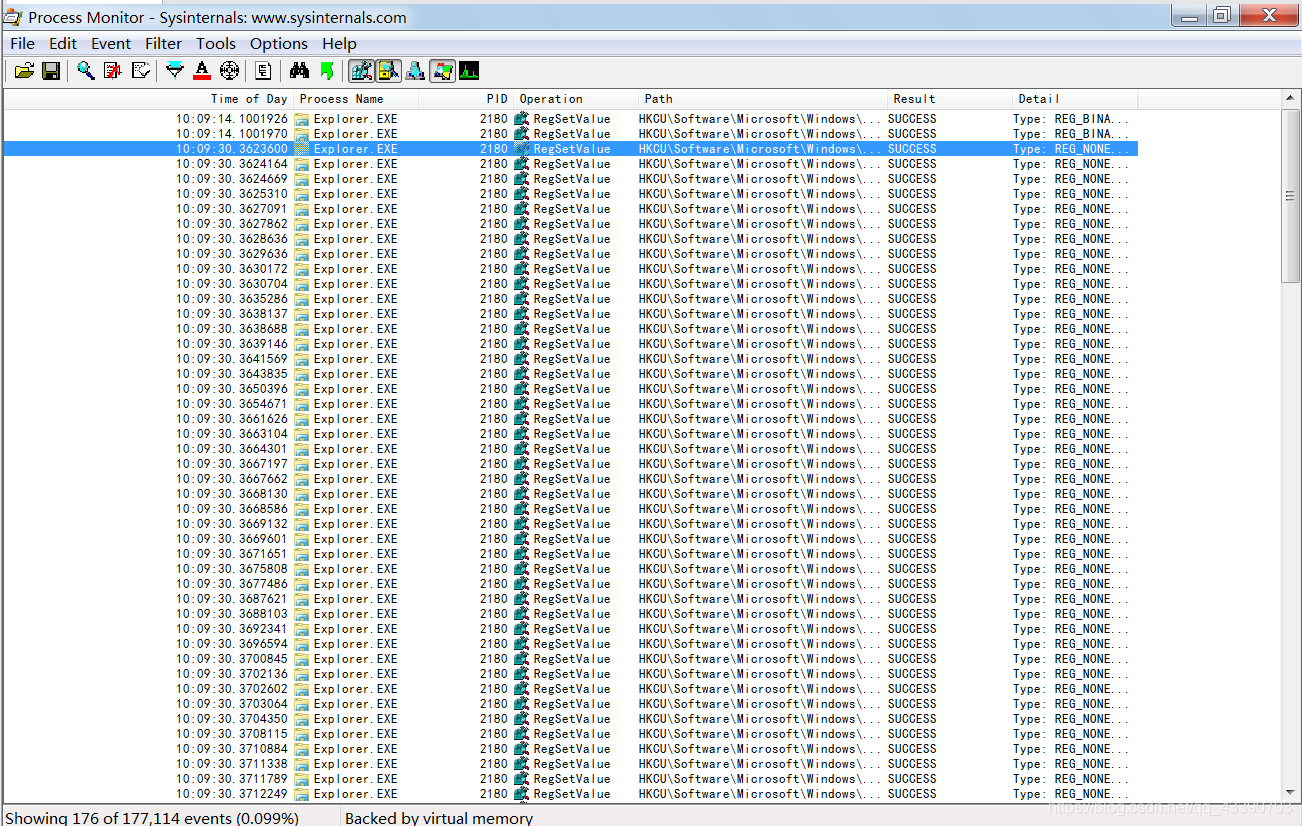Image resolution: width=1302 pixels, height=826 pixels.
Task: Click the RegSetValue icon in row 10:09:30.3710884
Action: pyautogui.click(x=521, y=749)
